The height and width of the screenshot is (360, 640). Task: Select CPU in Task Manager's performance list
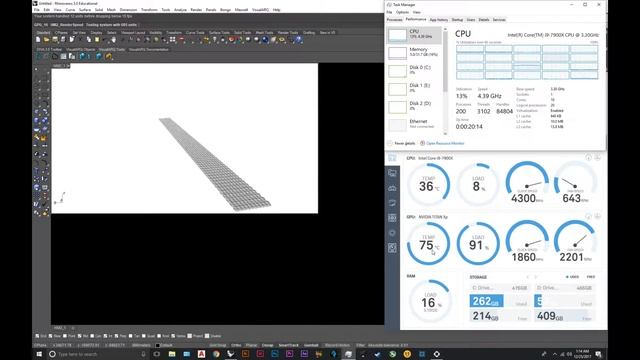click(414, 35)
